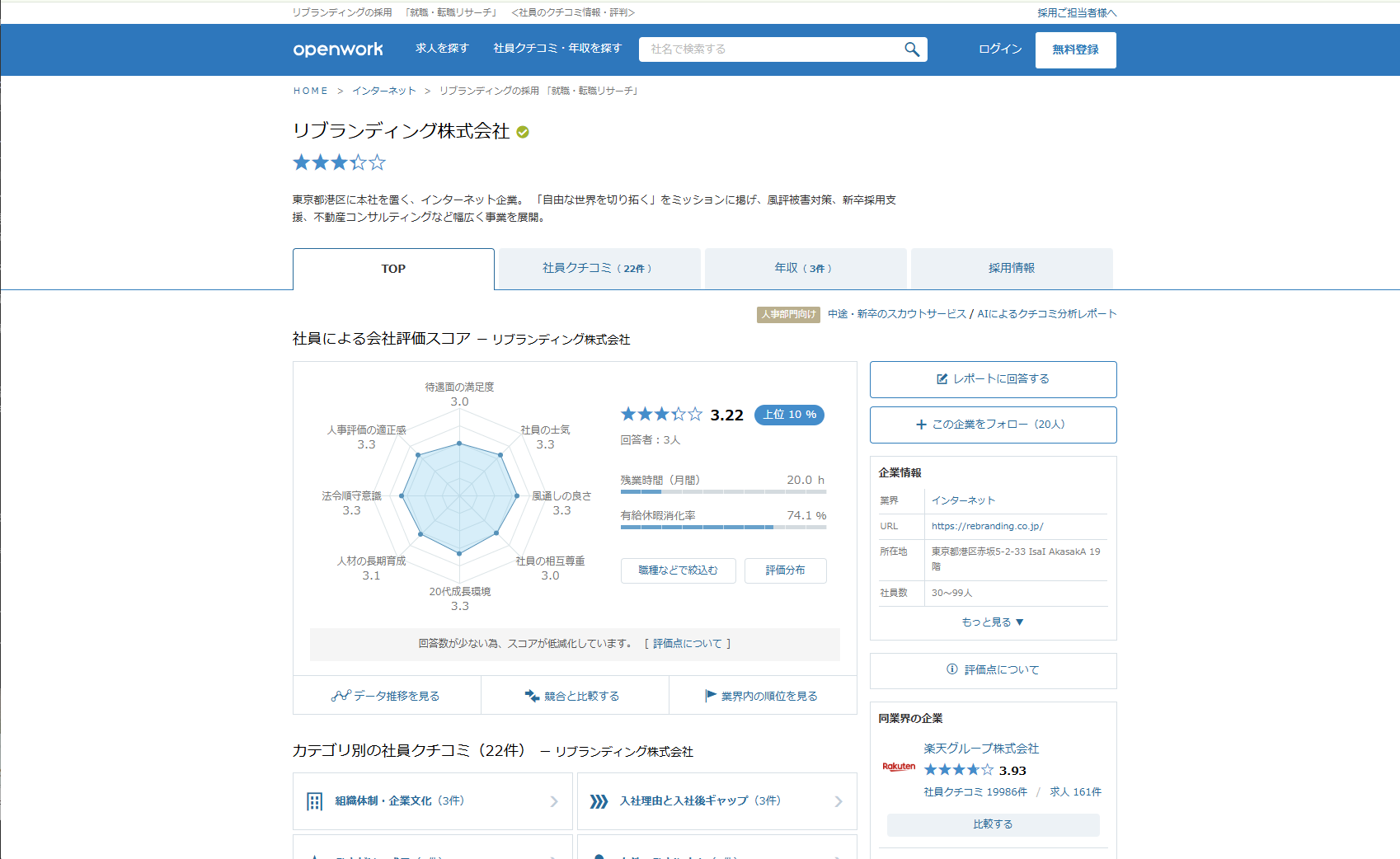1400x859 pixels.
Task: Click the plus icon on follow company button
Action: point(921,425)
